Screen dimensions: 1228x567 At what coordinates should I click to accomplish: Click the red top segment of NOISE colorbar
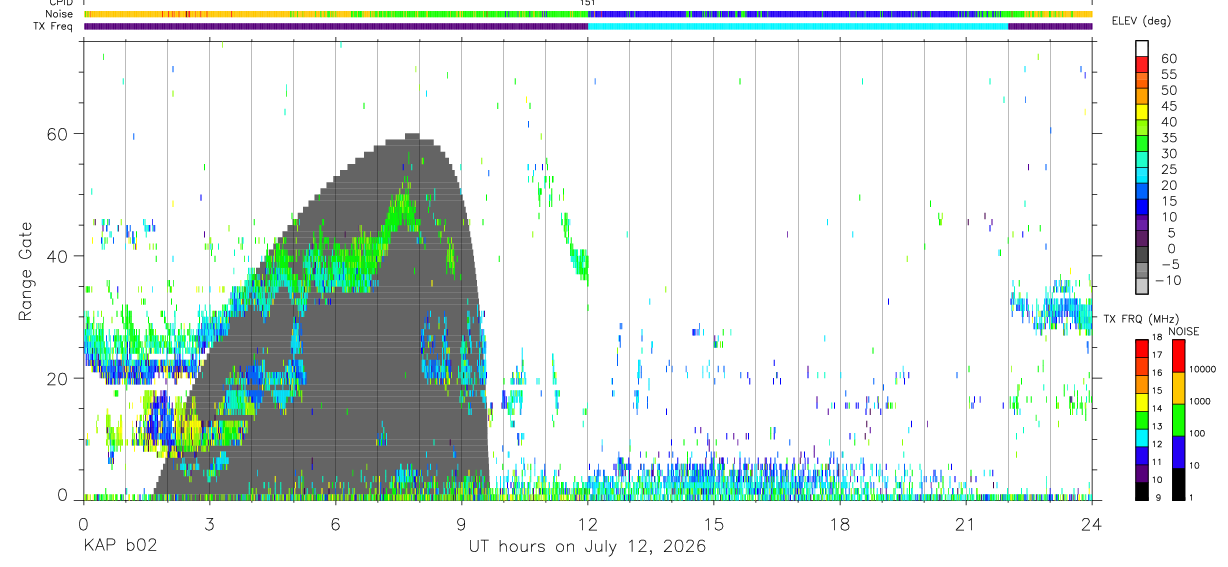pyautogui.click(x=1177, y=356)
